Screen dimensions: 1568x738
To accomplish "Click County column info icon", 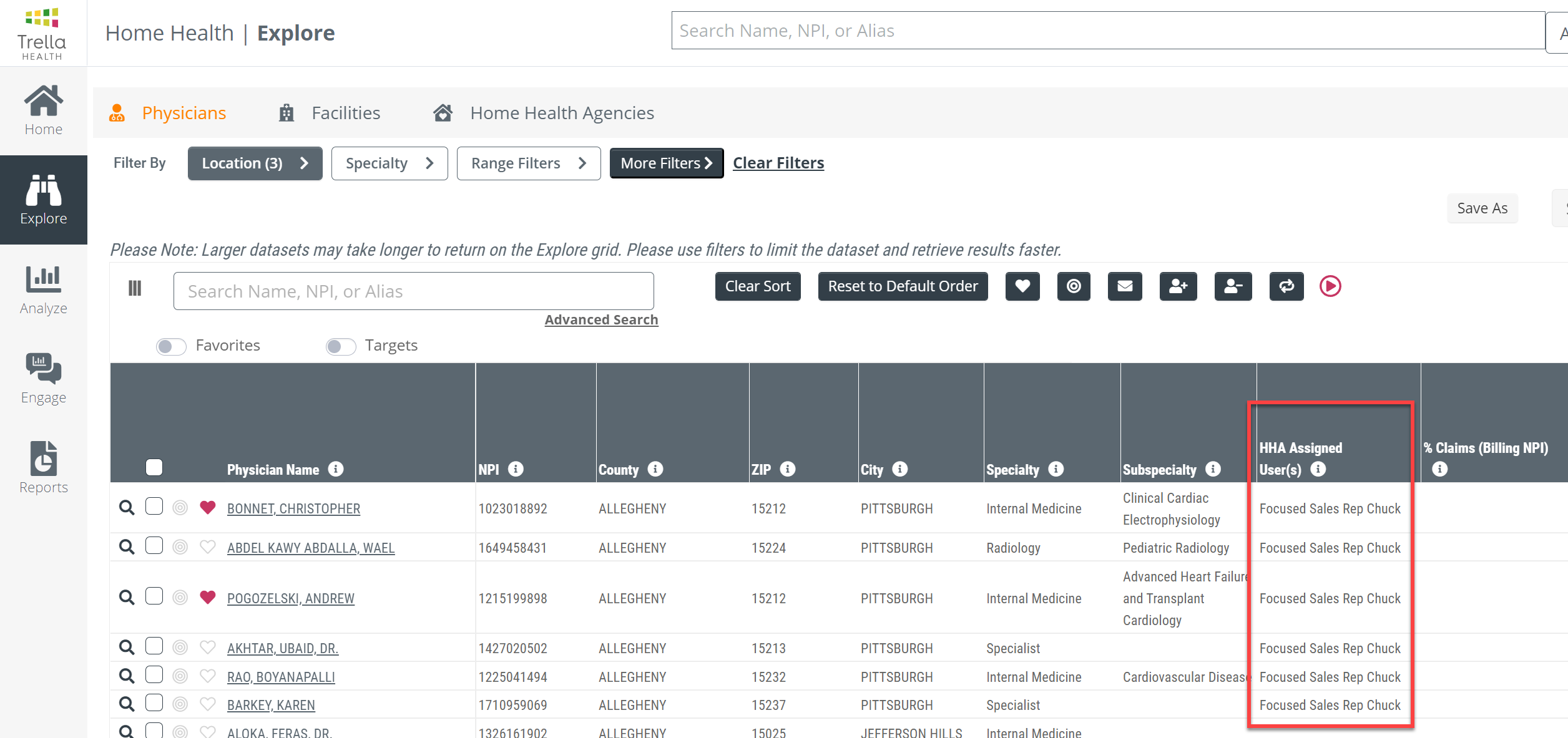I will [x=655, y=469].
